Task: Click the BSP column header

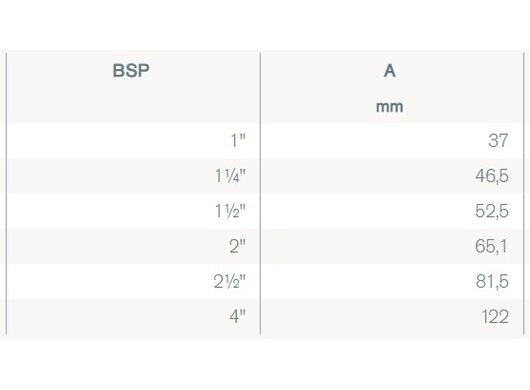Action: [x=131, y=71]
